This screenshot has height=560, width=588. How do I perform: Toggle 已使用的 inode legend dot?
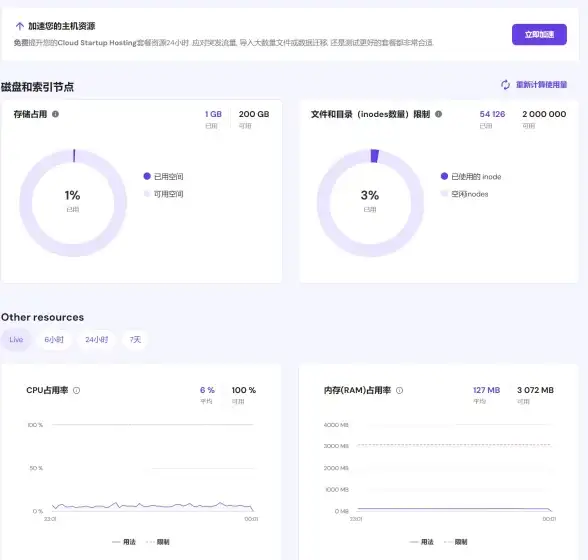click(x=444, y=176)
